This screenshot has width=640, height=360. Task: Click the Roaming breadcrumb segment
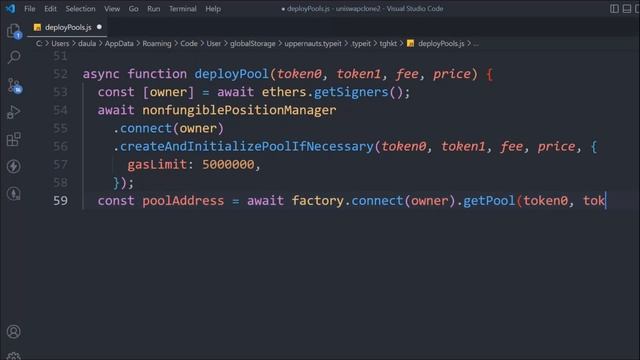(157, 44)
